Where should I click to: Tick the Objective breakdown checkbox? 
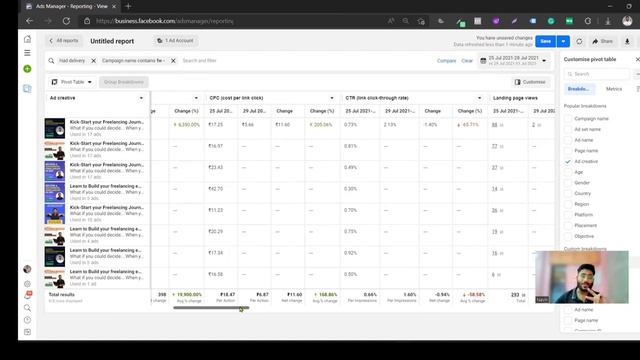coord(568,236)
